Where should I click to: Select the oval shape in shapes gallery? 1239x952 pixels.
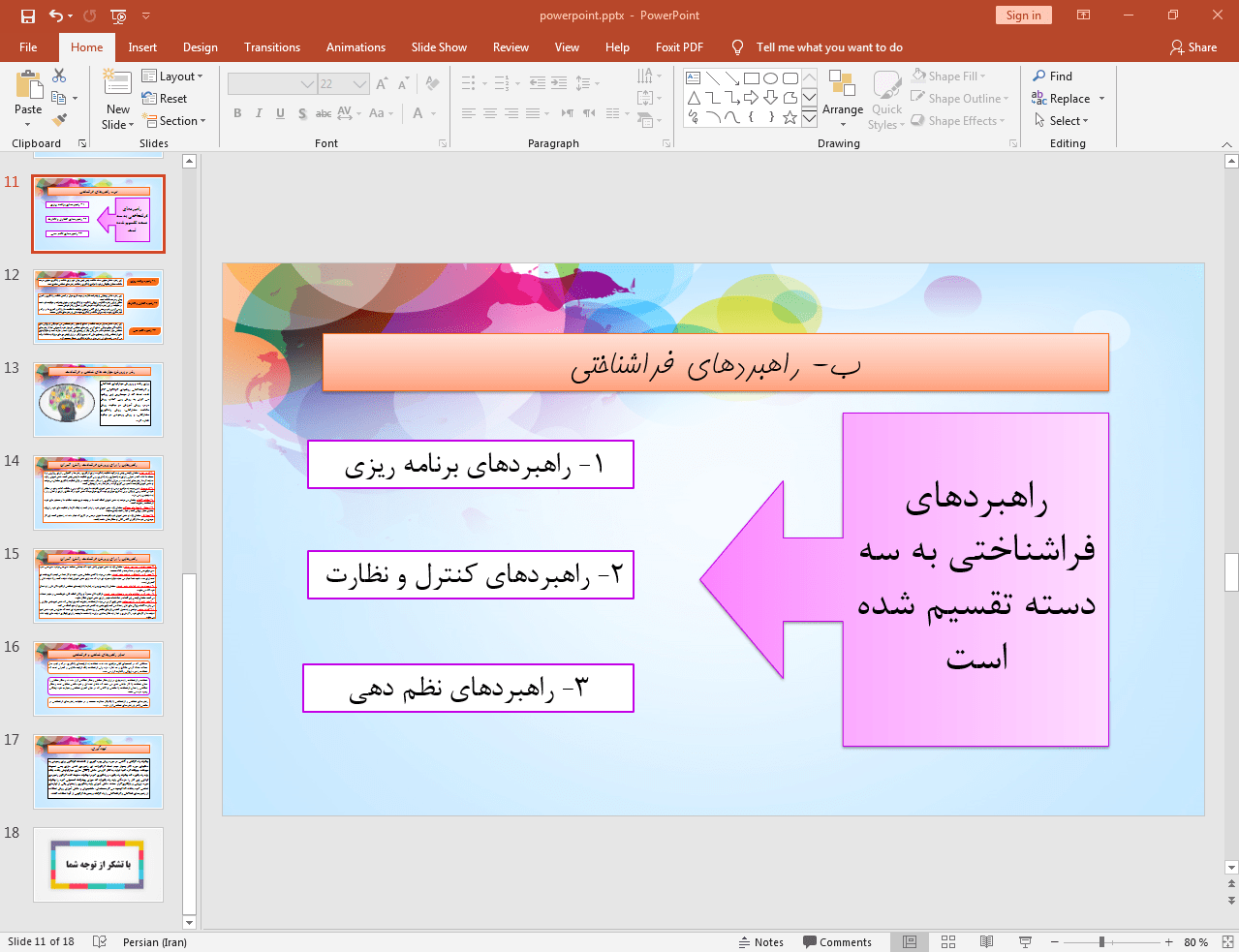pyautogui.click(x=771, y=78)
